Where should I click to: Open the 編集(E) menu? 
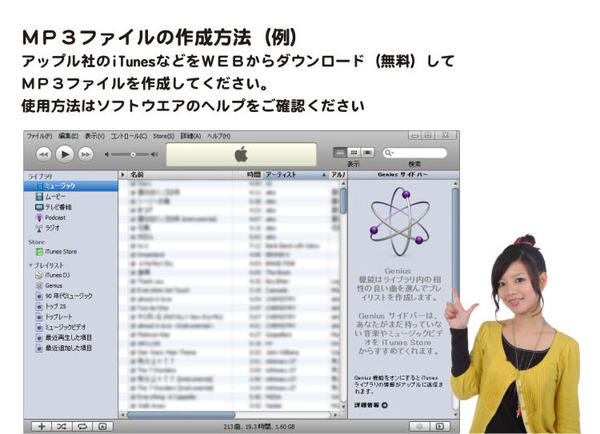(x=68, y=136)
